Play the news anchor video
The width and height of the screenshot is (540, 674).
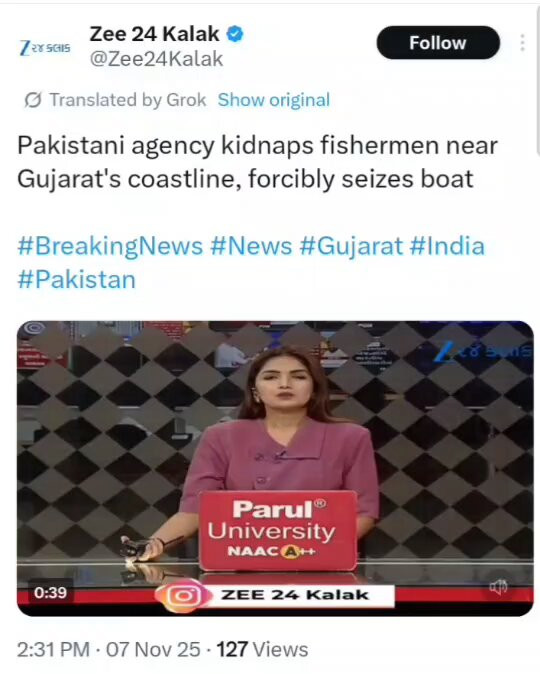[x=275, y=468]
